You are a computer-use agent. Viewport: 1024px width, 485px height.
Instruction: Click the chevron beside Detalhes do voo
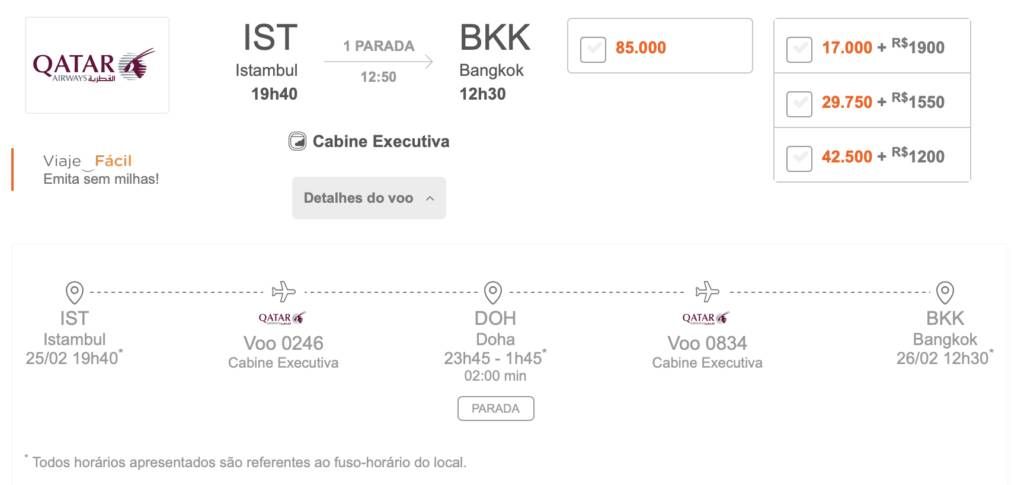pos(430,198)
